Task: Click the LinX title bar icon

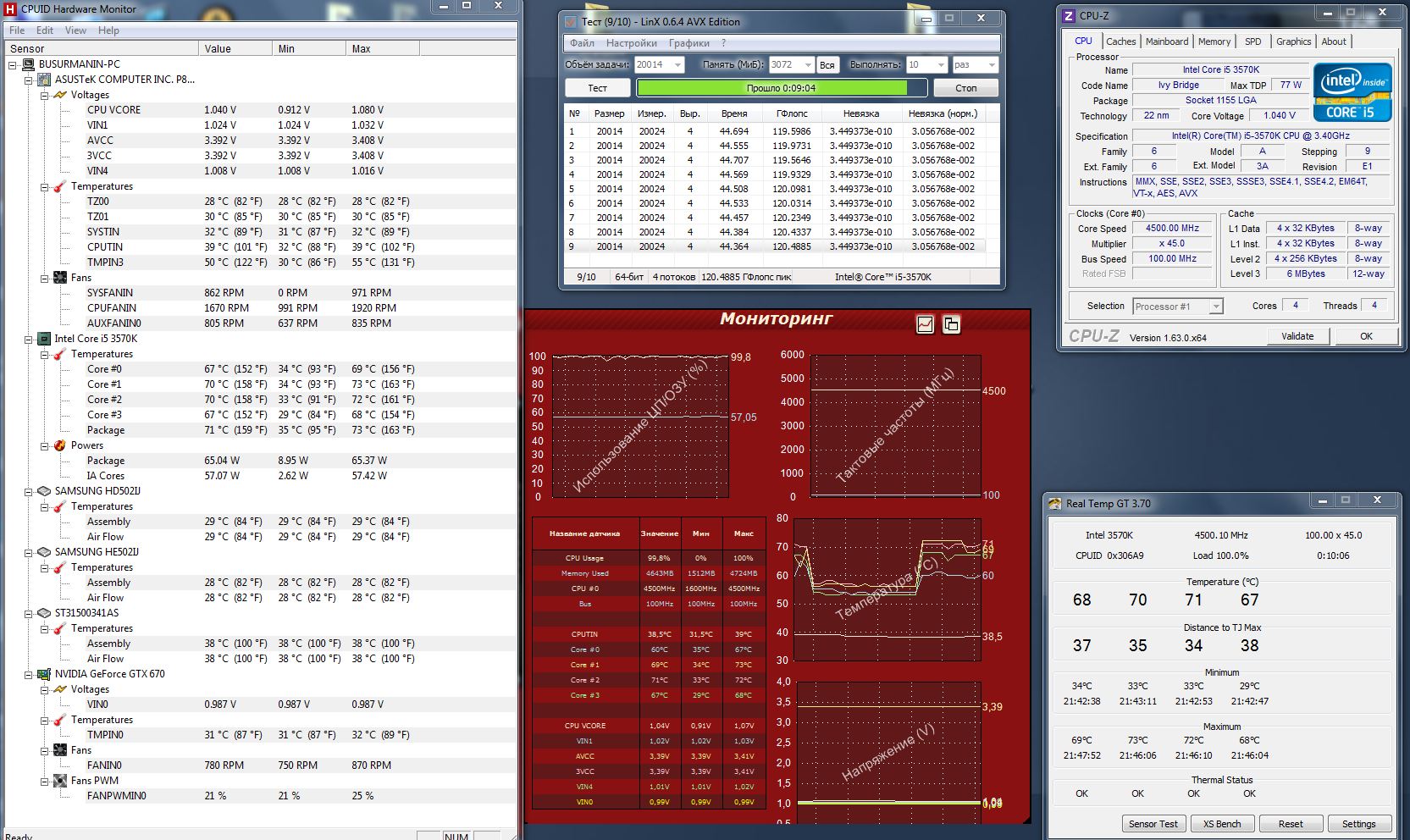Action: 571,22
